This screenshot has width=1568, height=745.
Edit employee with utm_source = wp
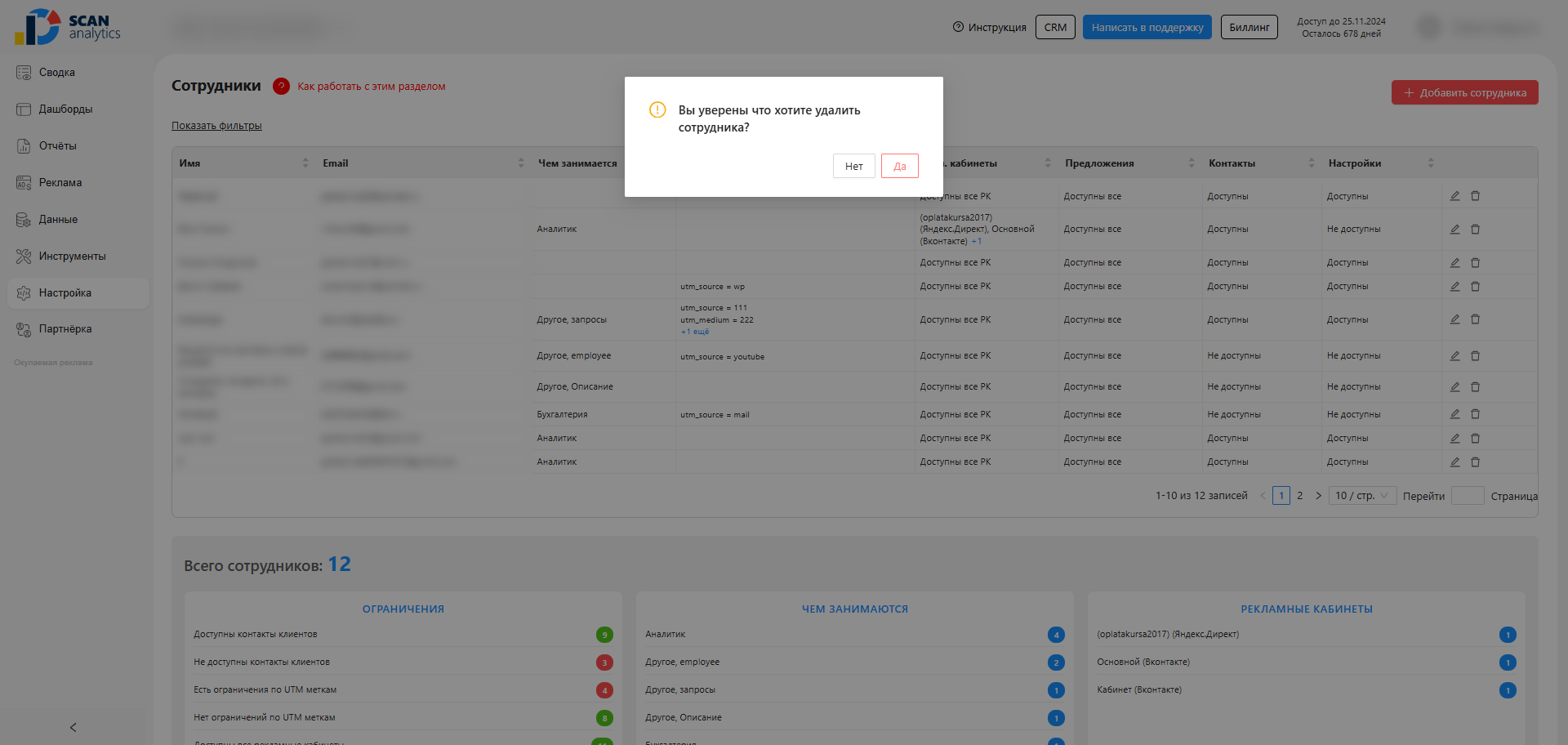(1454, 287)
